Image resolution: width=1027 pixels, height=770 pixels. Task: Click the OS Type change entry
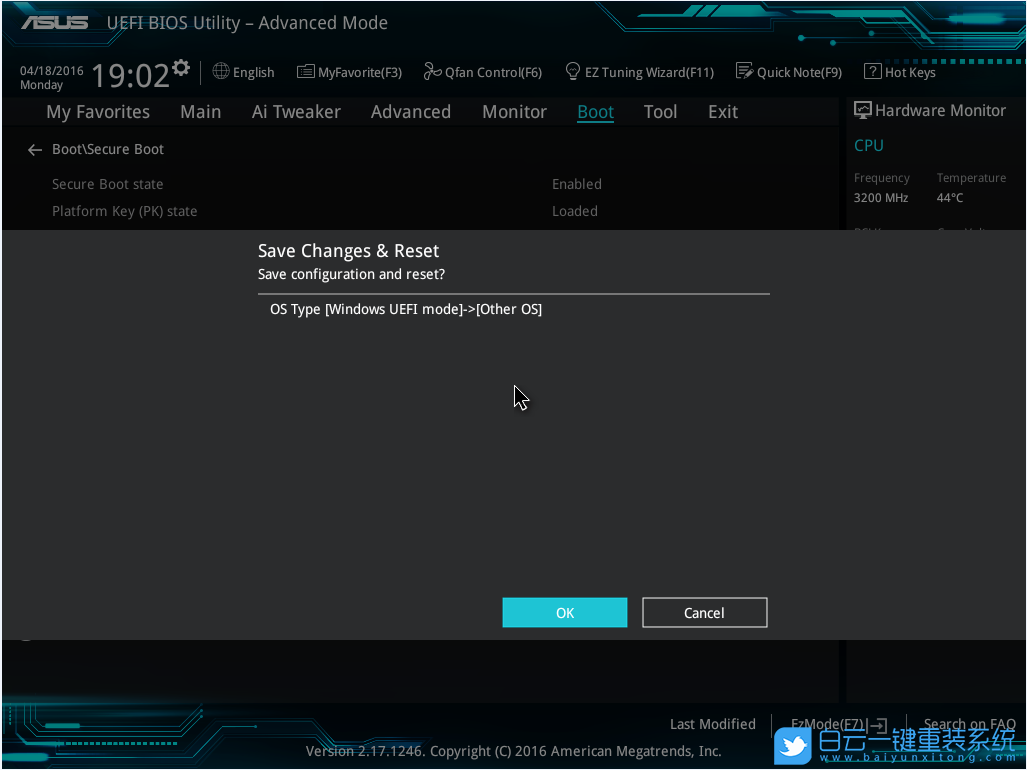(406, 309)
